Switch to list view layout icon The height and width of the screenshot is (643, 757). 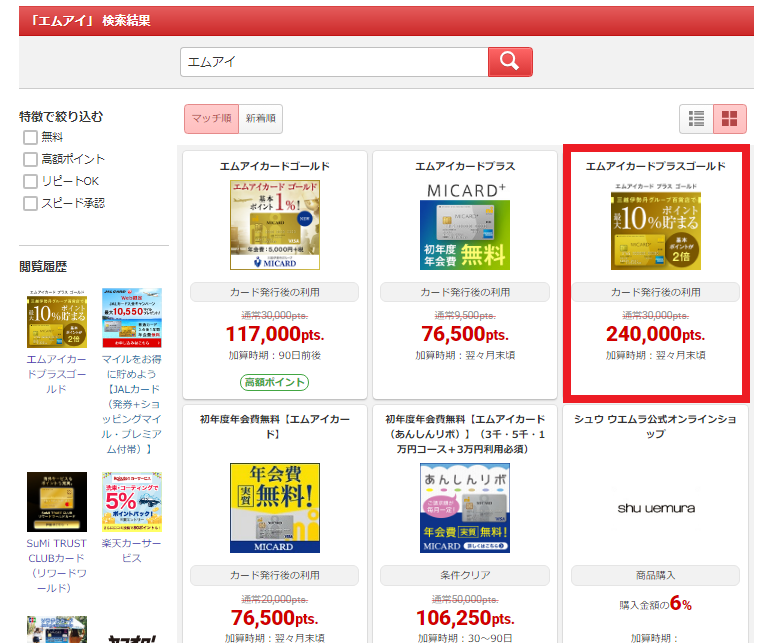(696, 118)
